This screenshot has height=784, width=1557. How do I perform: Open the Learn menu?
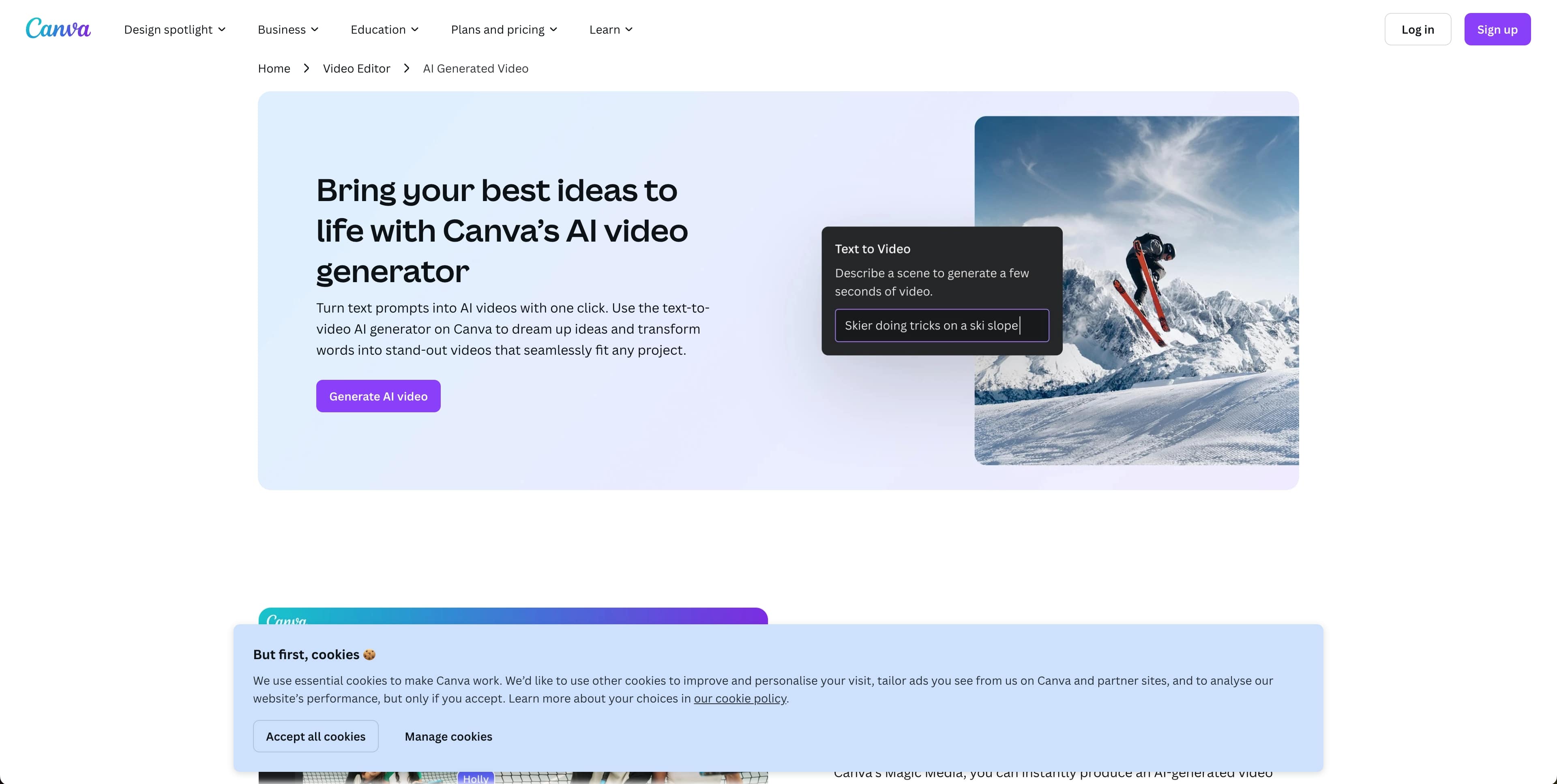click(x=611, y=30)
